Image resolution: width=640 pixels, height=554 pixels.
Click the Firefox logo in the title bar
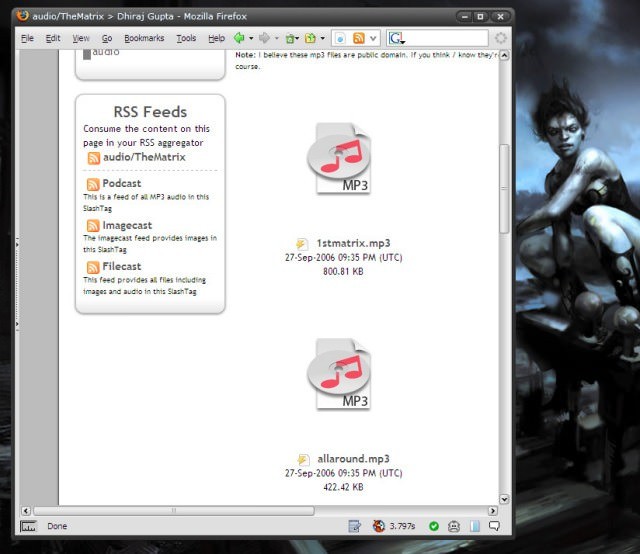pos(22,16)
